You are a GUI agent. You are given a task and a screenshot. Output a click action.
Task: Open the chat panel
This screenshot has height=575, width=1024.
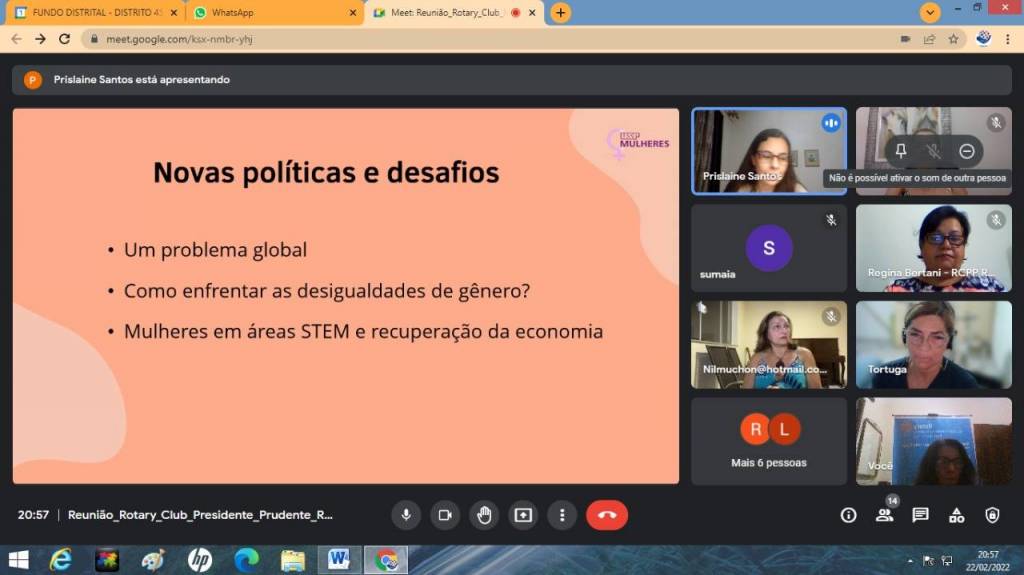point(920,515)
